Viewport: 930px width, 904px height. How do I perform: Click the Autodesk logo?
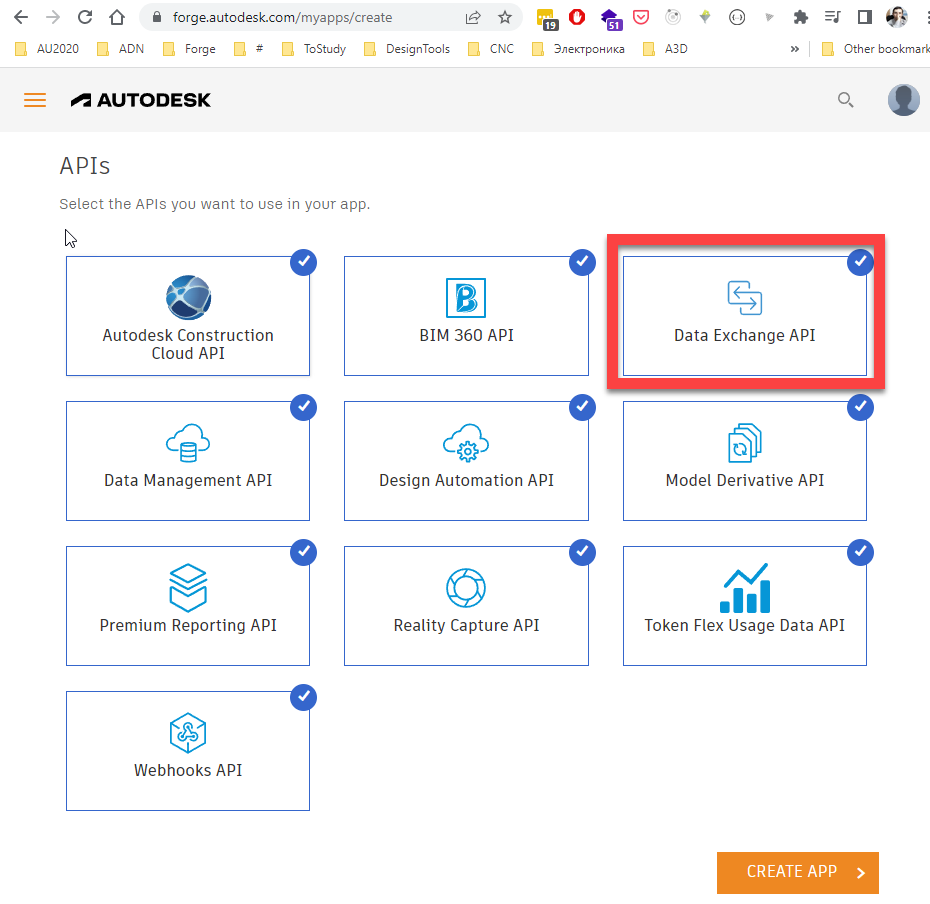[x=141, y=100]
